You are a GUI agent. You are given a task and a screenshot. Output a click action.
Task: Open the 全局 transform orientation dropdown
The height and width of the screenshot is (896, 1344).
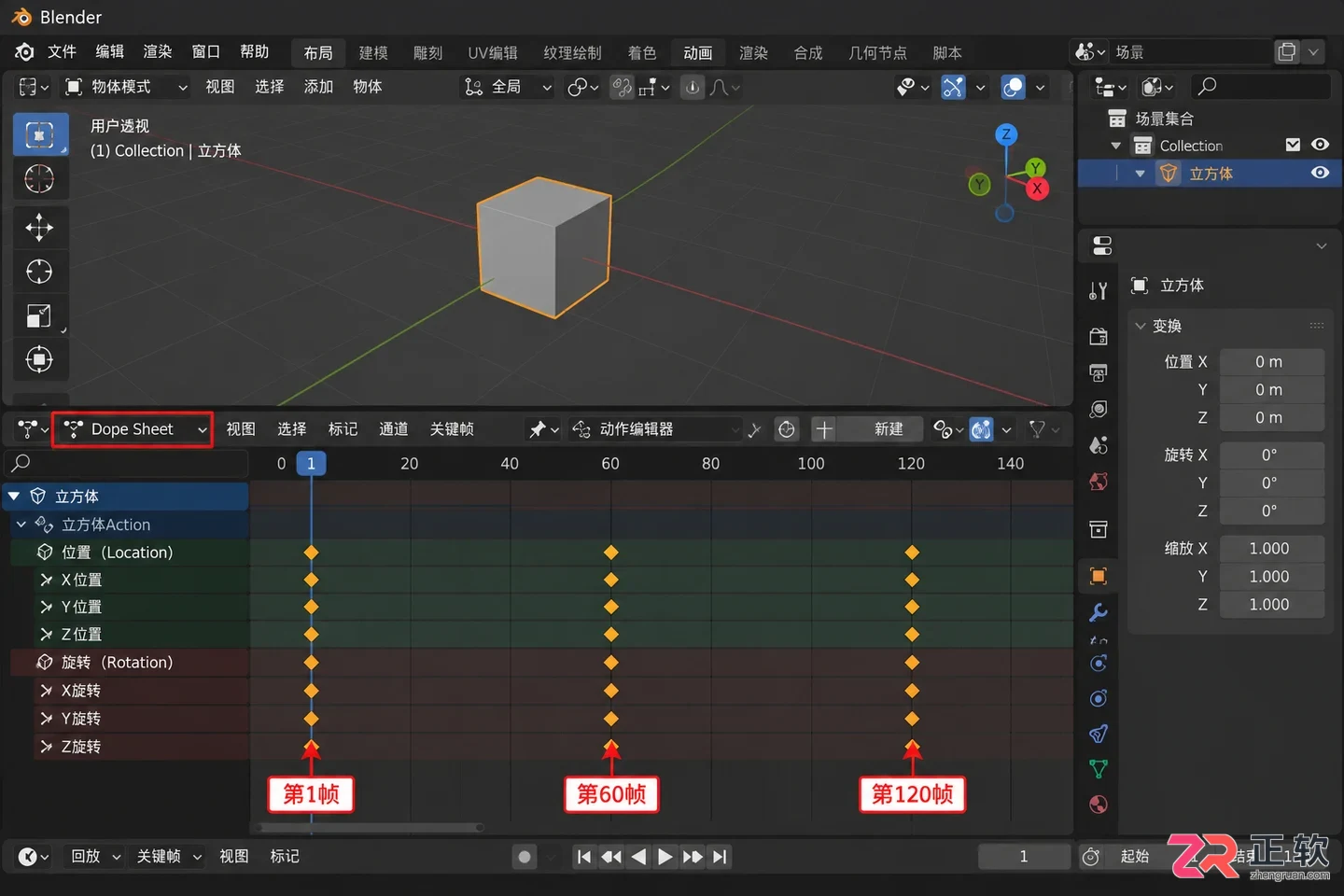tap(508, 87)
